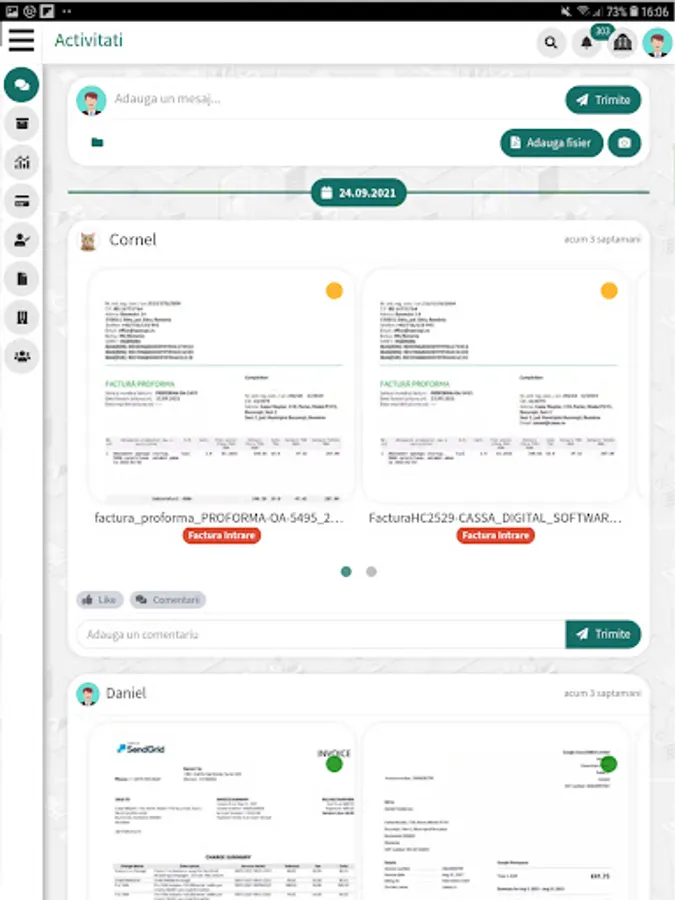
Task: Open user profile avatar in header
Action: click(657, 42)
